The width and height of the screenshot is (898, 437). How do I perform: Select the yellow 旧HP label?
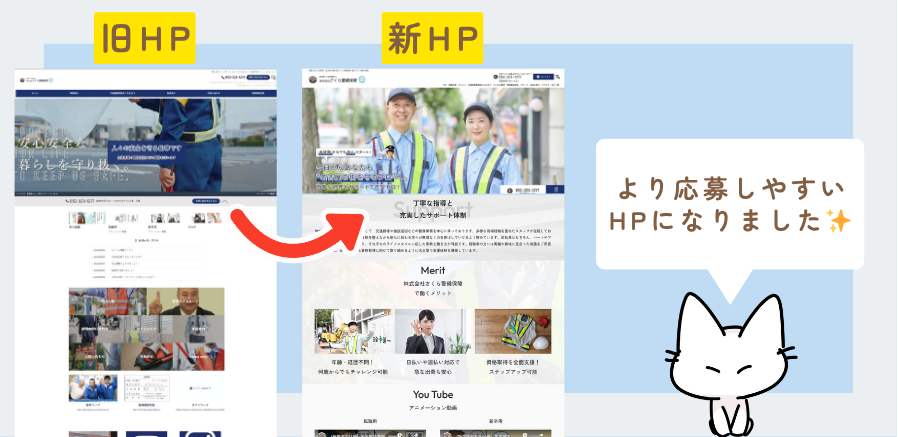click(143, 38)
